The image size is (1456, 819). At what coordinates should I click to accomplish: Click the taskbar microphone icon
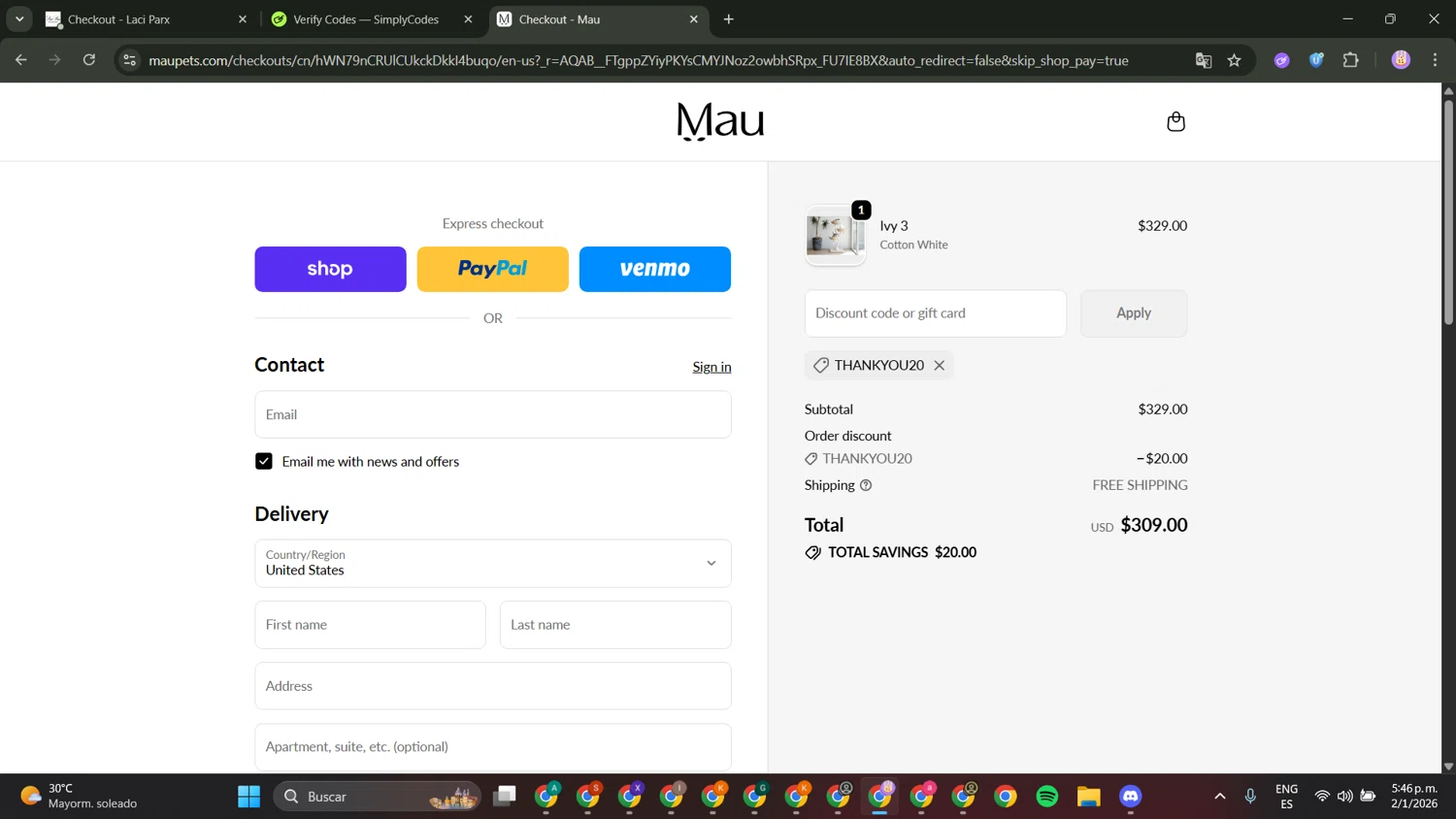(1250, 797)
